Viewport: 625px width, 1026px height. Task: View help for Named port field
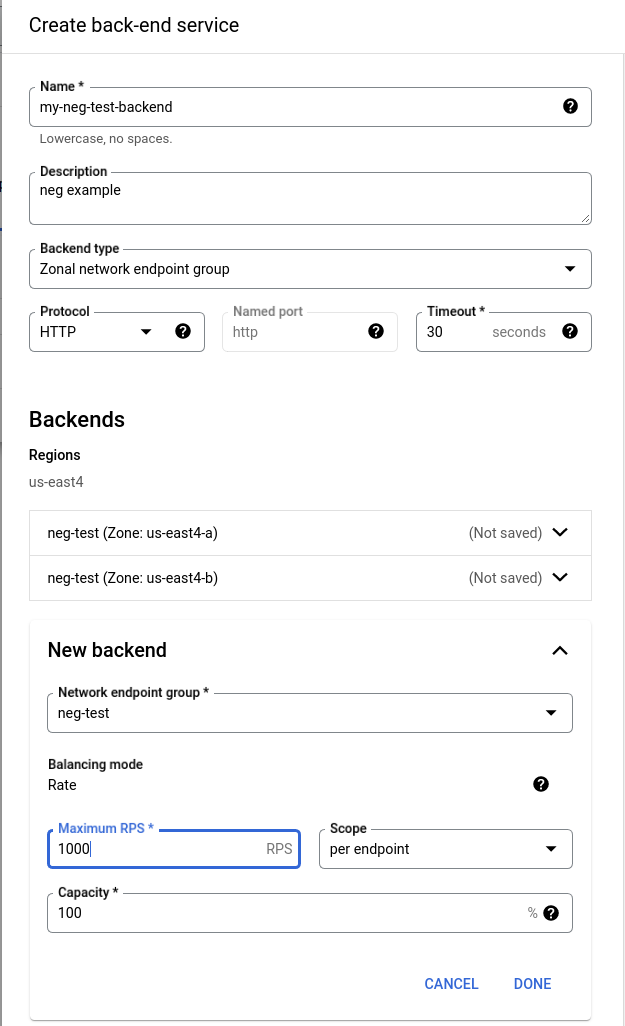click(375, 331)
